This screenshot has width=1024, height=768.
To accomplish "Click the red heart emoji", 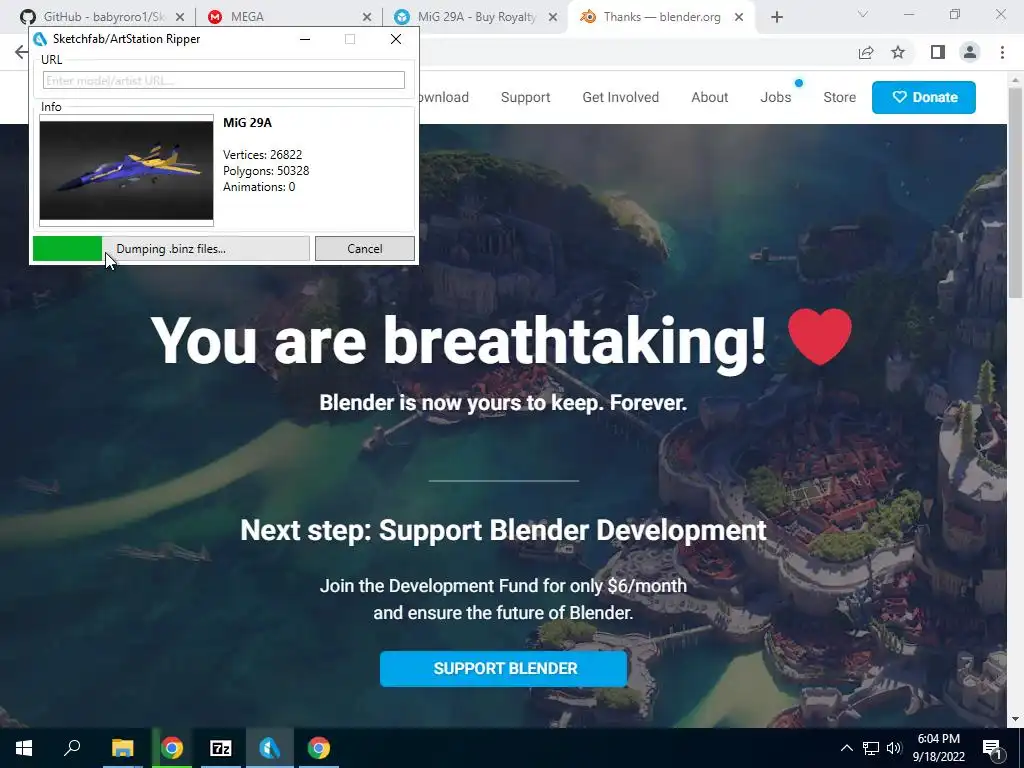I will click(x=820, y=336).
